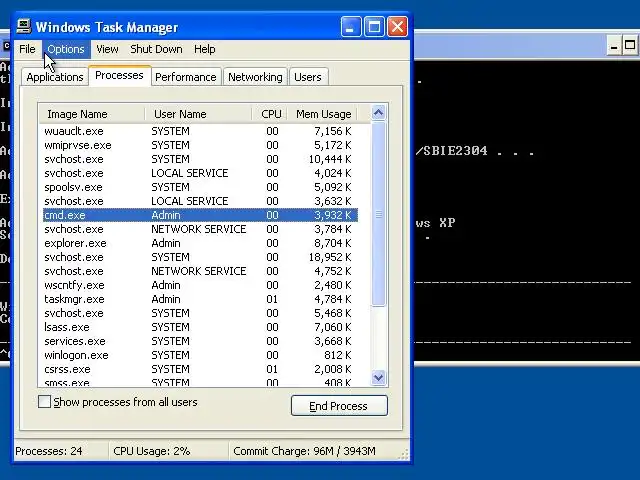Click the process list scrollbar thumb
The image size is (640, 480).
[x=378, y=214]
